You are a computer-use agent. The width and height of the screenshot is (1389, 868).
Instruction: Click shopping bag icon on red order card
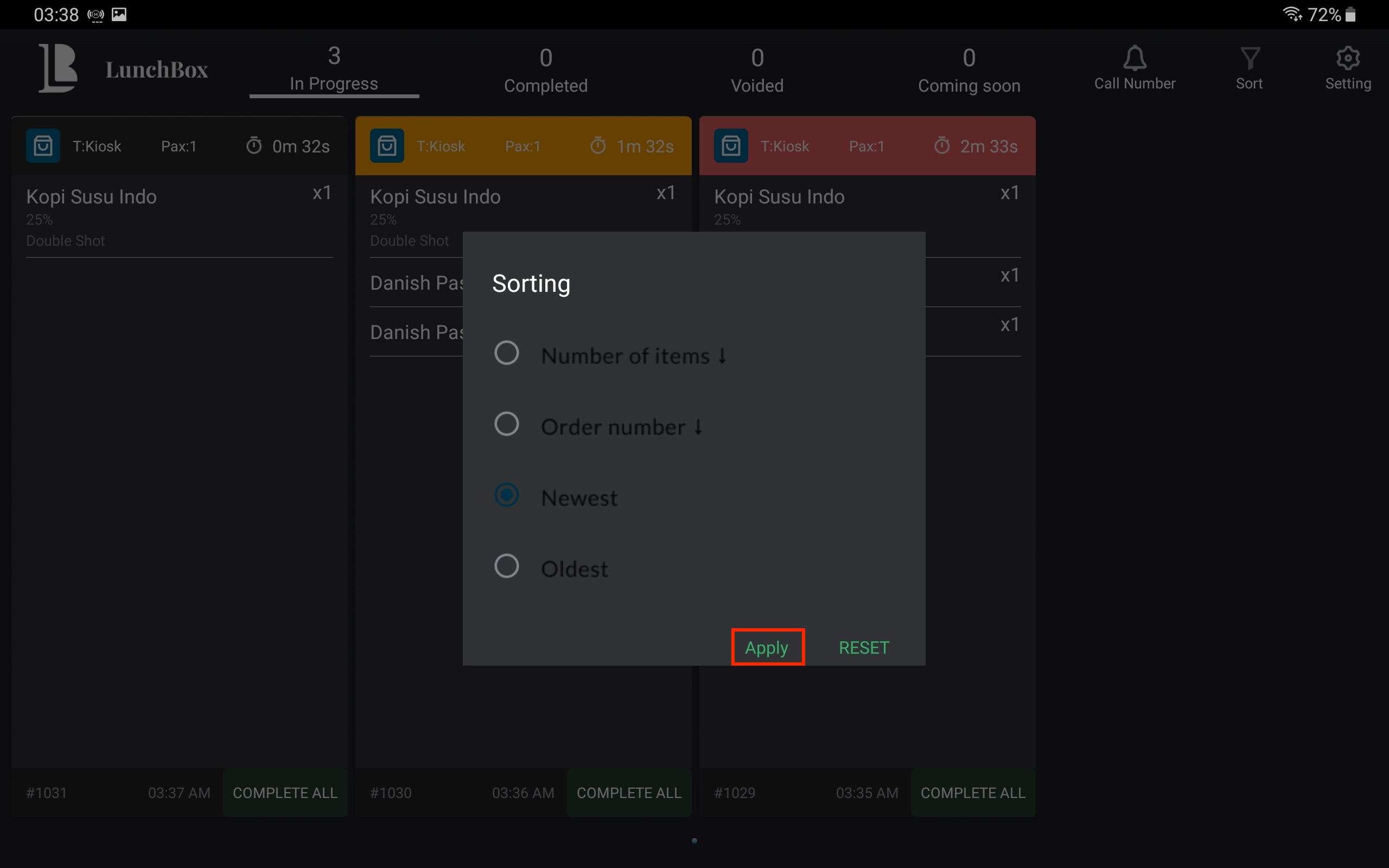pos(731,146)
